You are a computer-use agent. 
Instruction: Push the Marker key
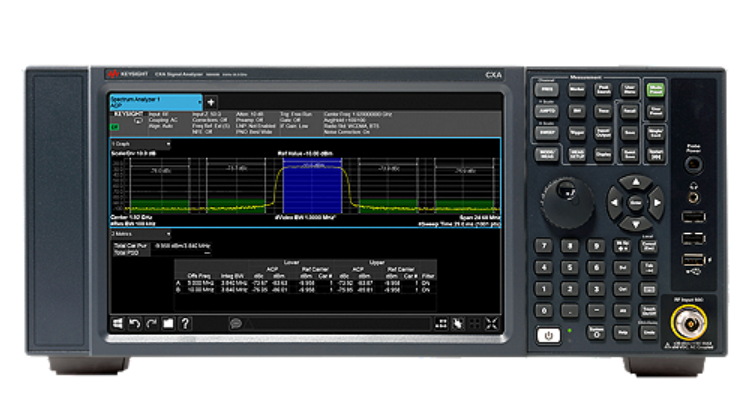coord(577,89)
